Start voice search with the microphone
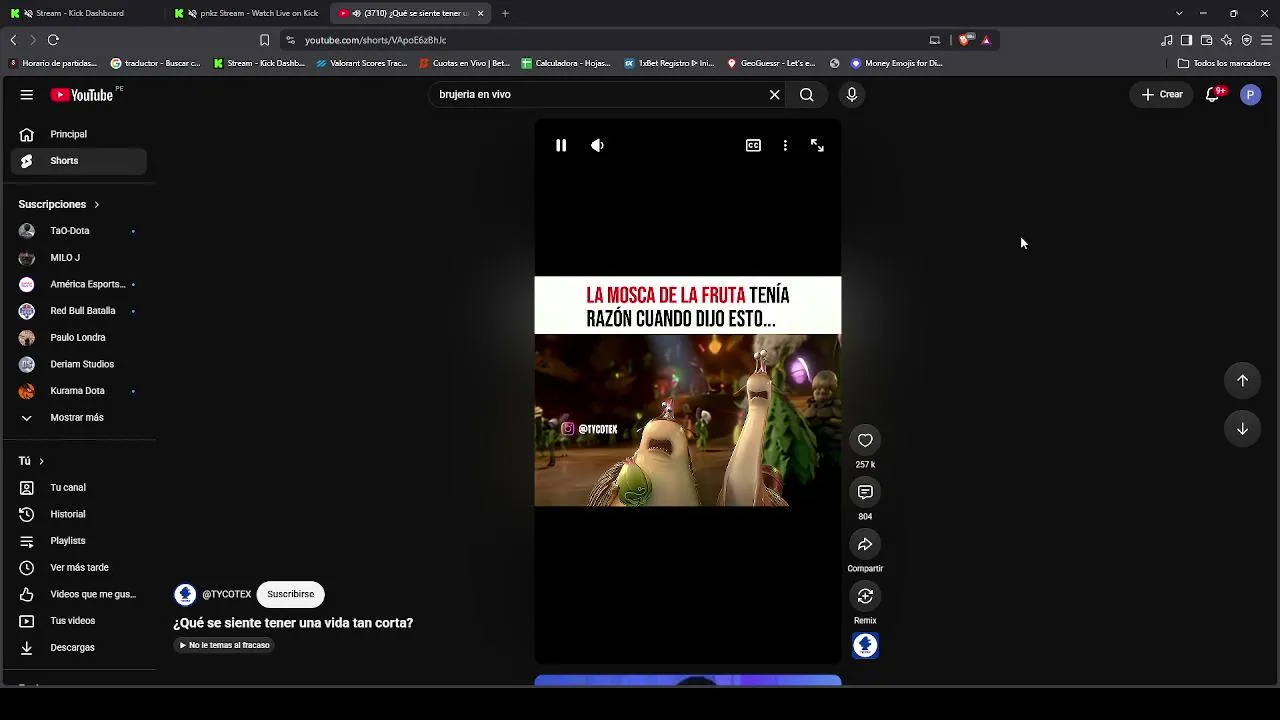The width and height of the screenshot is (1280, 720). pyautogui.click(x=852, y=95)
